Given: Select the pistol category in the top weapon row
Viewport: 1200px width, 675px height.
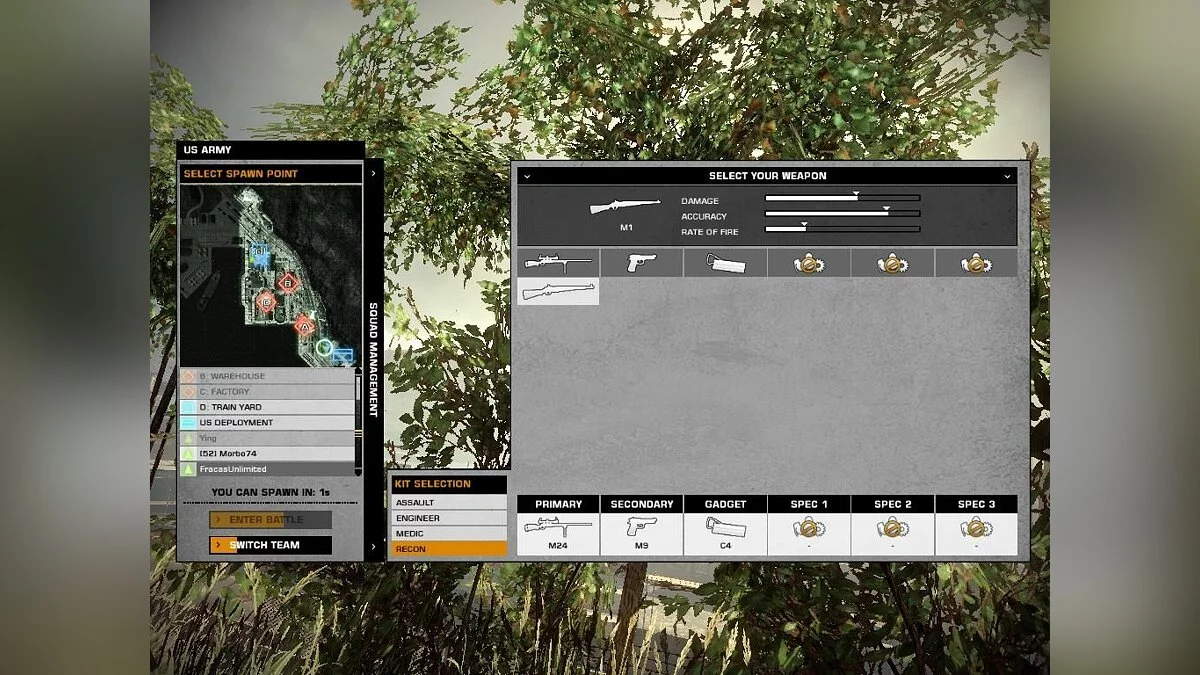Looking at the screenshot, I should click(x=642, y=263).
